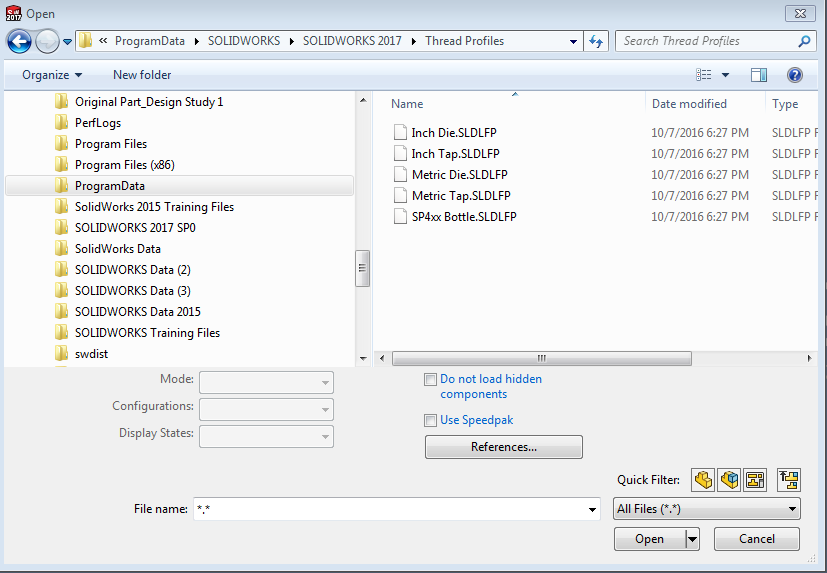The height and width of the screenshot is (573, 827).
Task: Enable Do not load hidden components checkbox
Action: point(430,379)
